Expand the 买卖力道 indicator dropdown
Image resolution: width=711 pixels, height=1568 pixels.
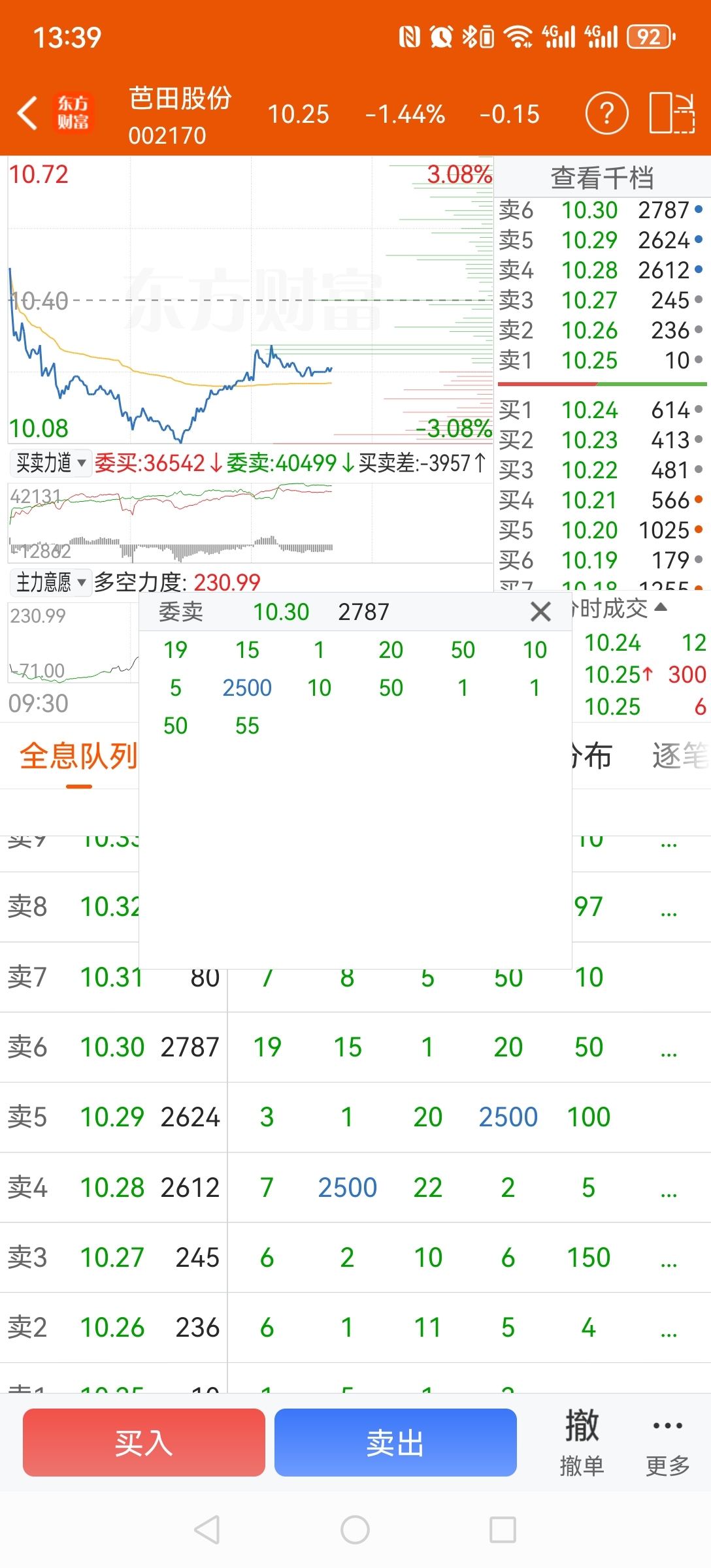point(50,463)
